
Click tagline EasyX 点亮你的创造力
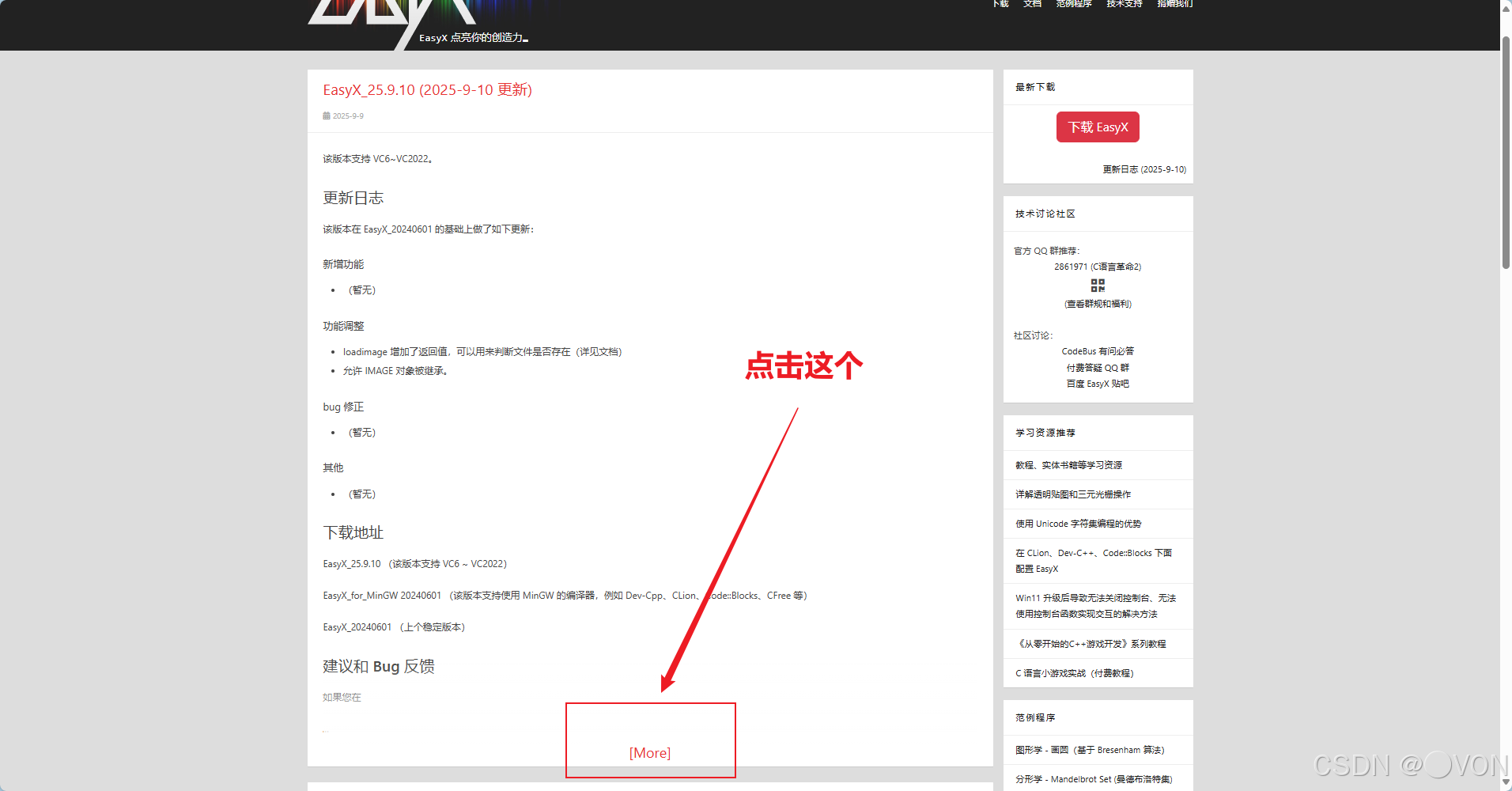[x=473, y=37]
